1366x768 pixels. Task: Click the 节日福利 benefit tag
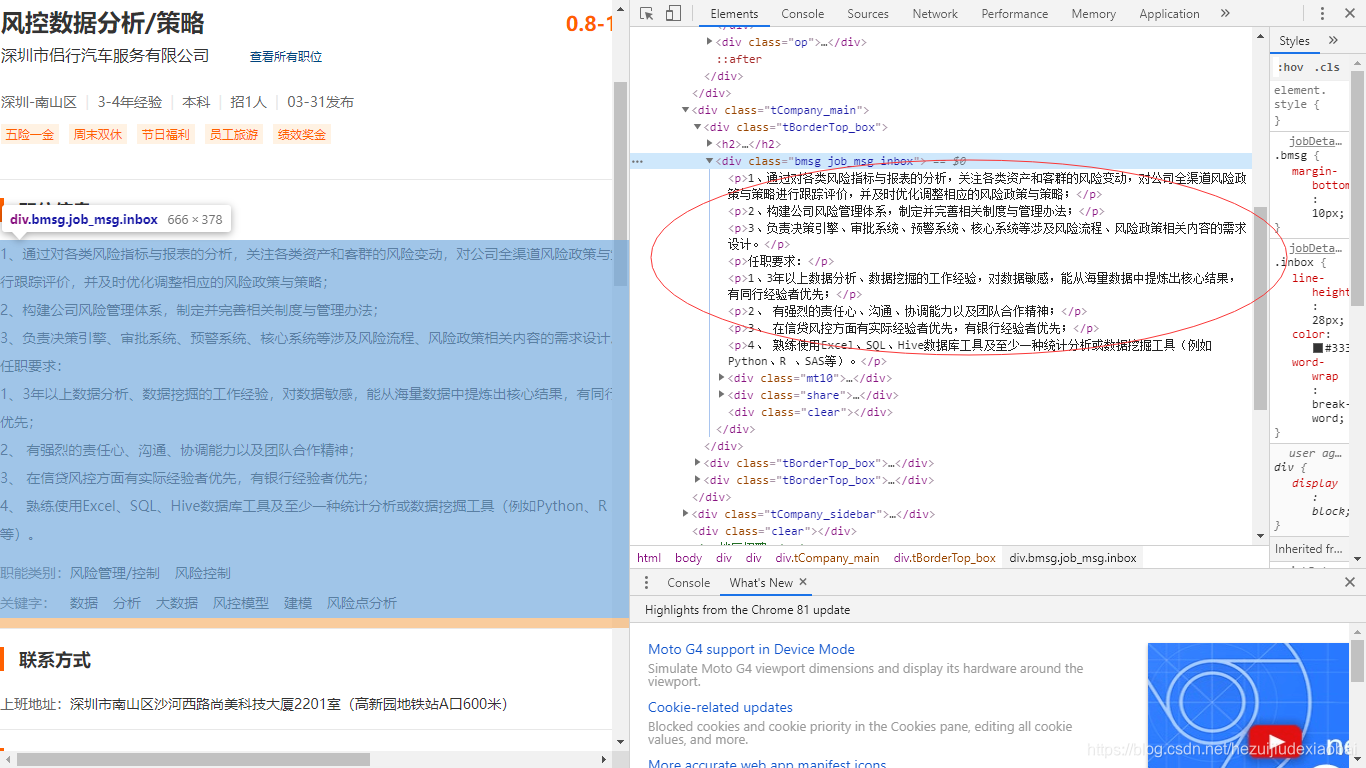point(165,134)
